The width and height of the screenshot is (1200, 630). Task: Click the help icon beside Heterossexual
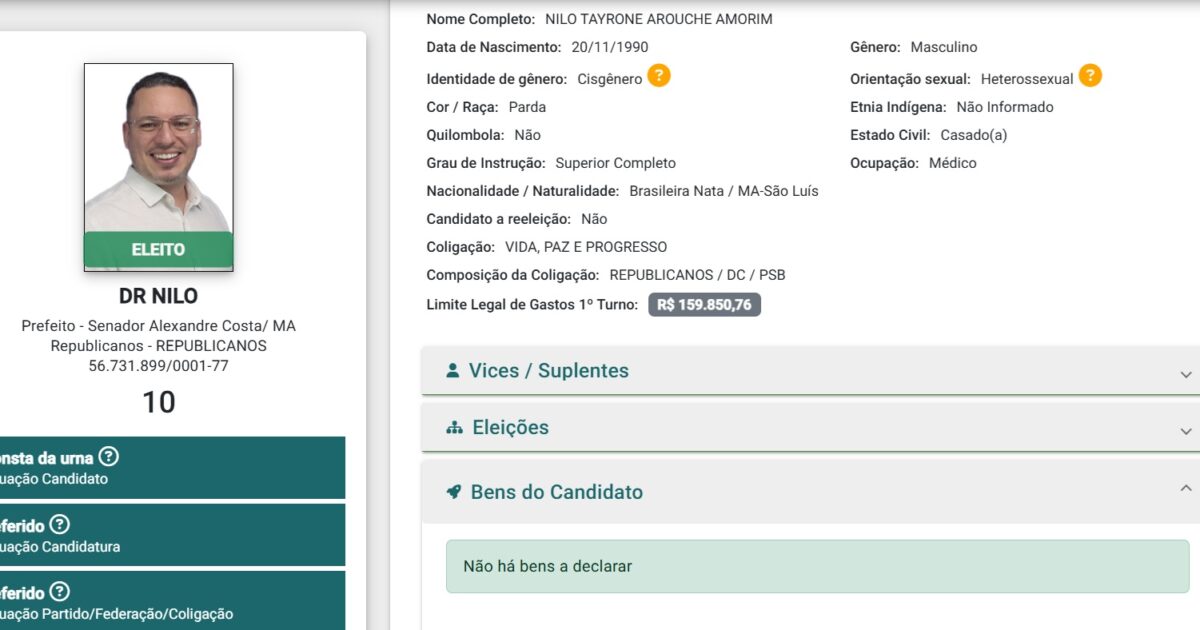1090,76
